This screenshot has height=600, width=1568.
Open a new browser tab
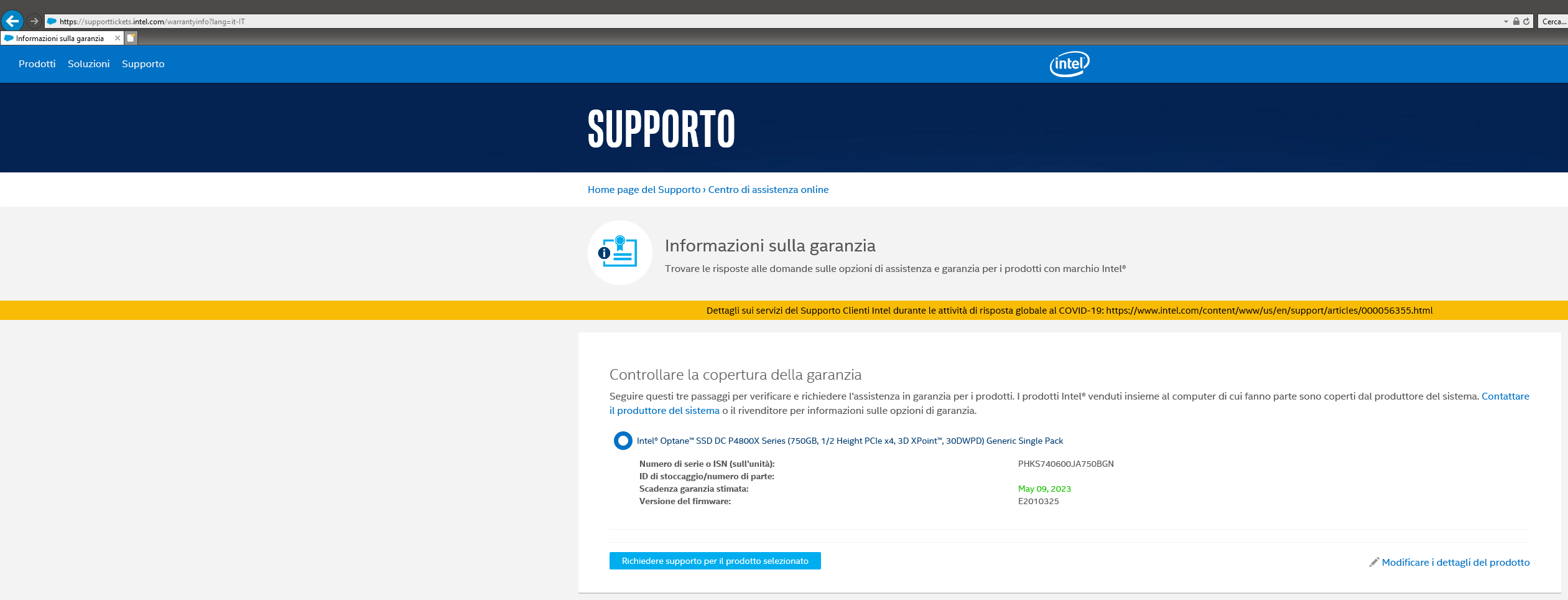tap(131, 38)
